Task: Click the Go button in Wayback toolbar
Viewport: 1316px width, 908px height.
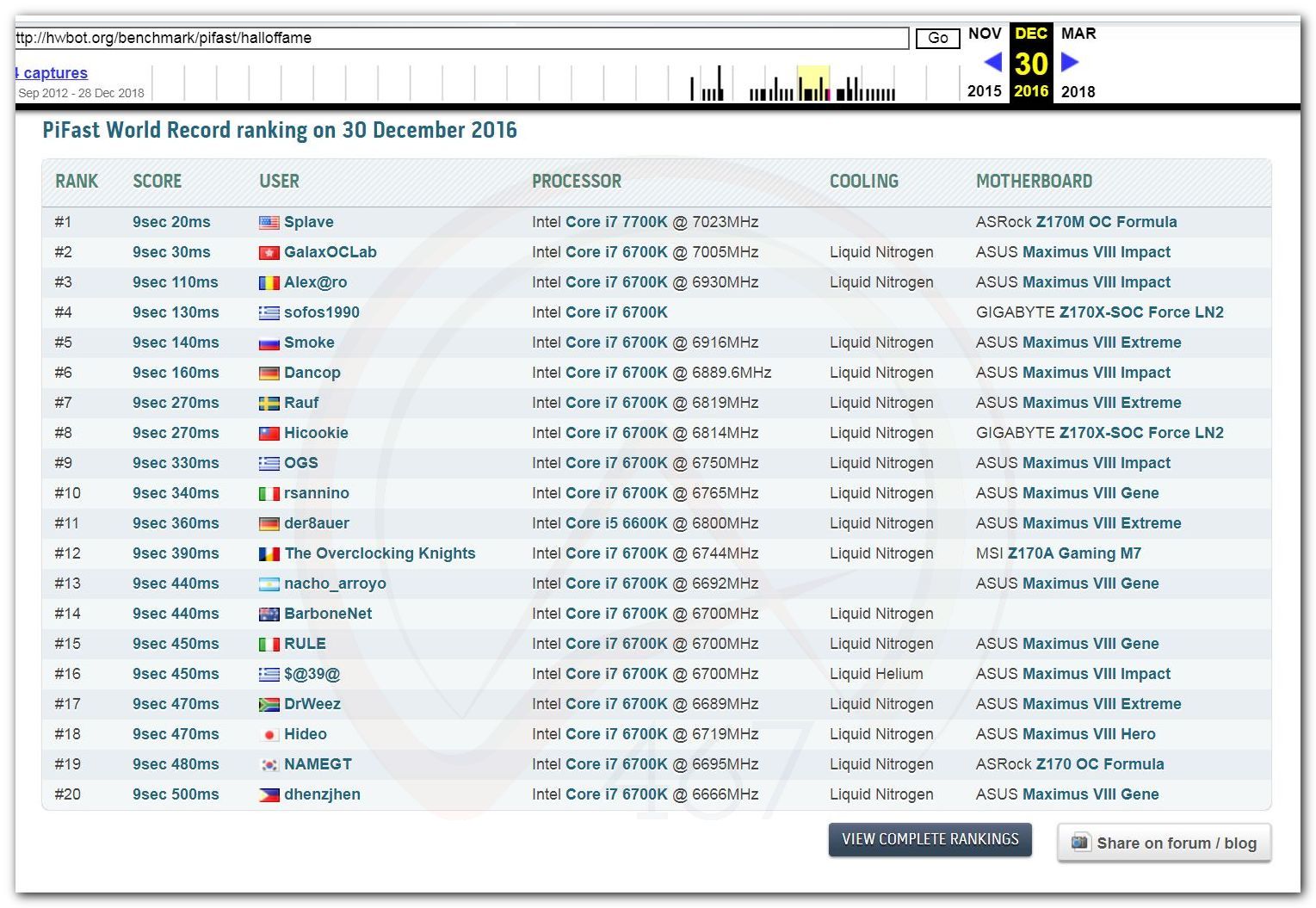Action: 937,38
